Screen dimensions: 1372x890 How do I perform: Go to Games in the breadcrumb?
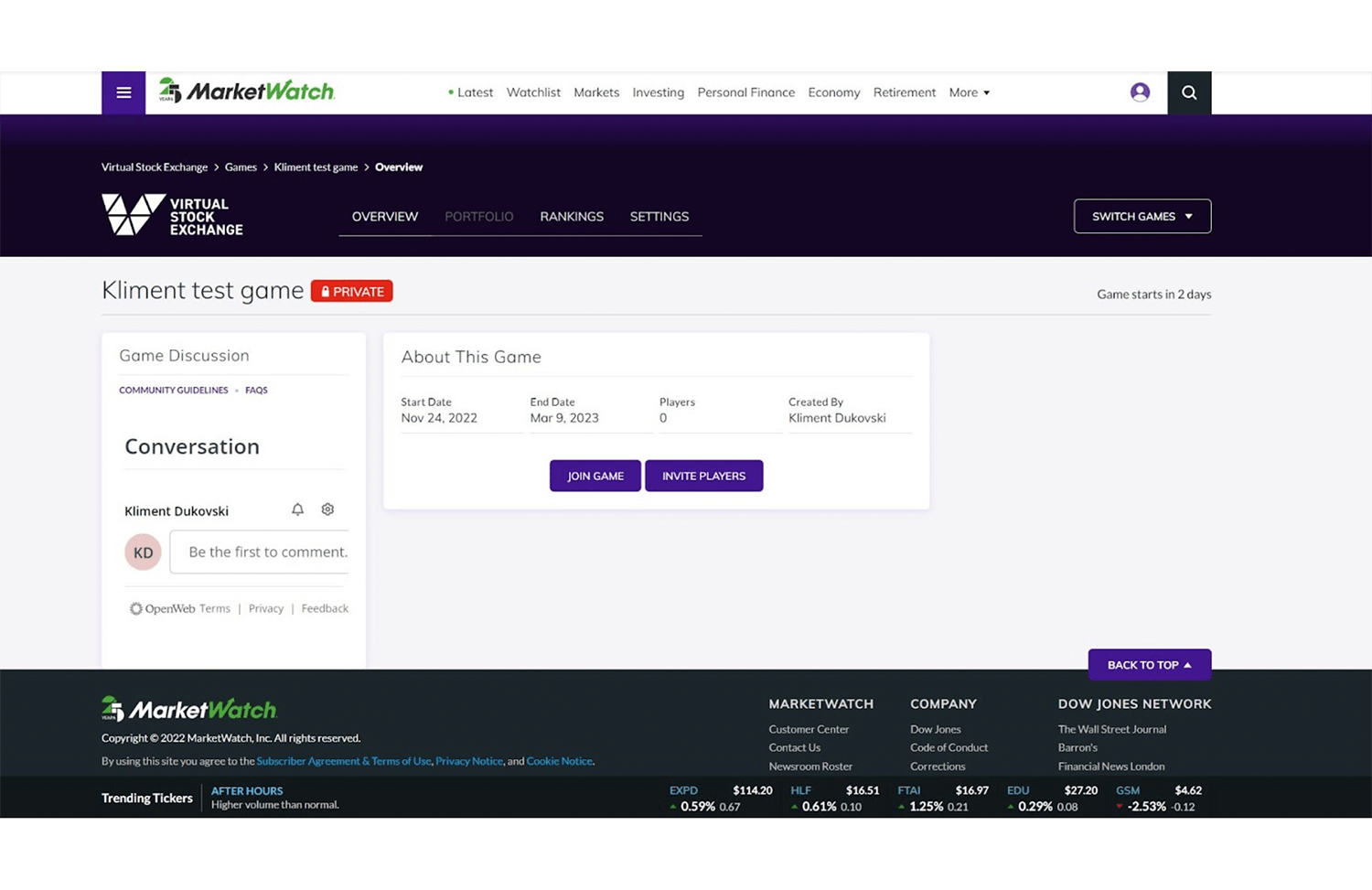(x=241, y=167)
